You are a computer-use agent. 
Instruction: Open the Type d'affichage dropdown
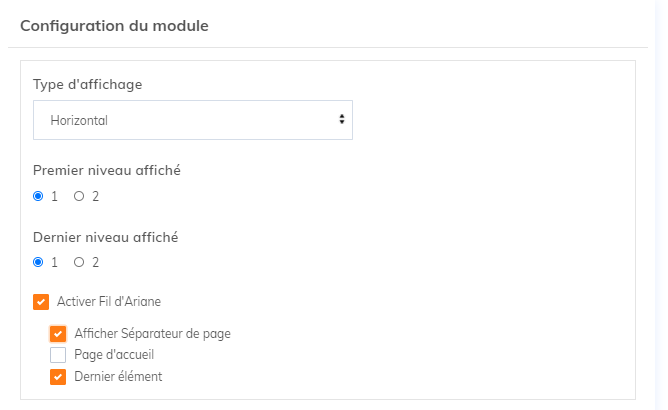192,120
